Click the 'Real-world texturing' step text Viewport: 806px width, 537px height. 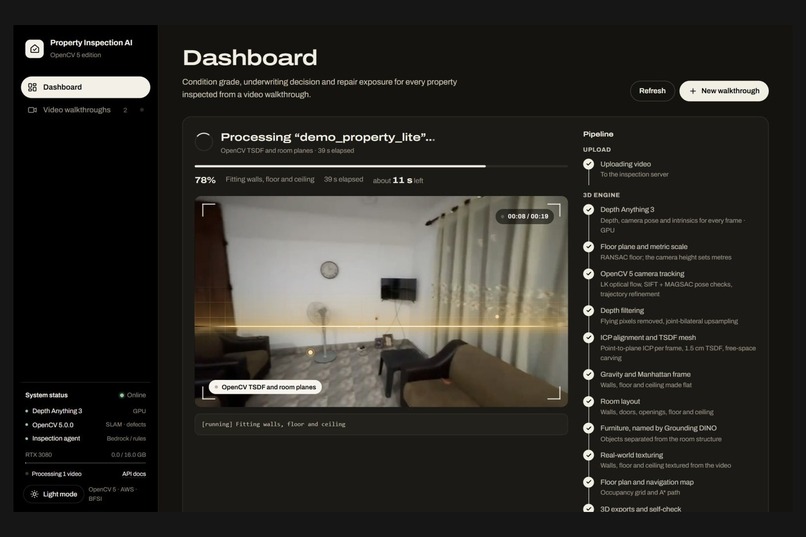click(631, 455)
